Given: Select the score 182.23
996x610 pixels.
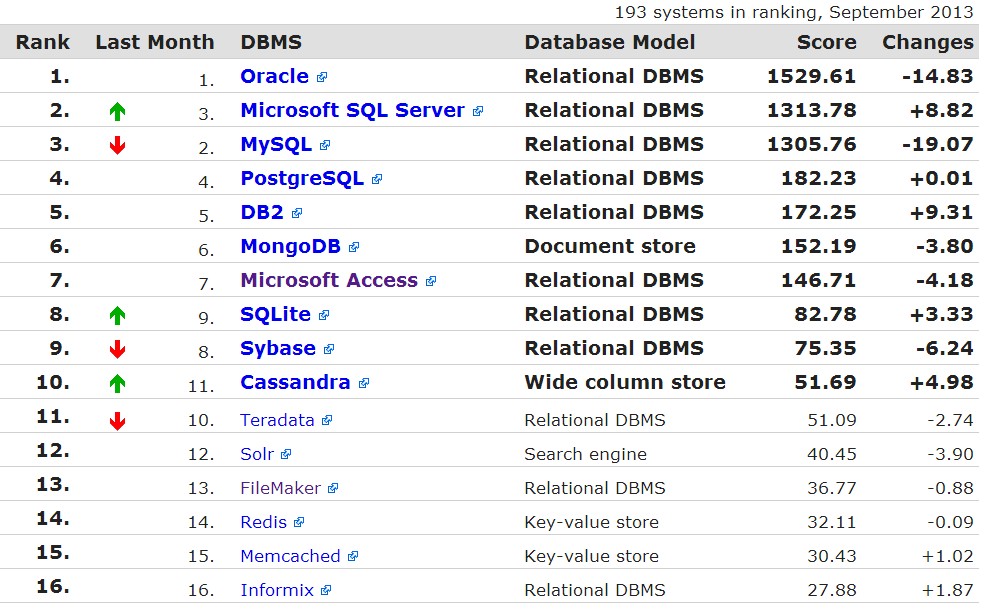Looking at the screenshot, I should (819, 179).
